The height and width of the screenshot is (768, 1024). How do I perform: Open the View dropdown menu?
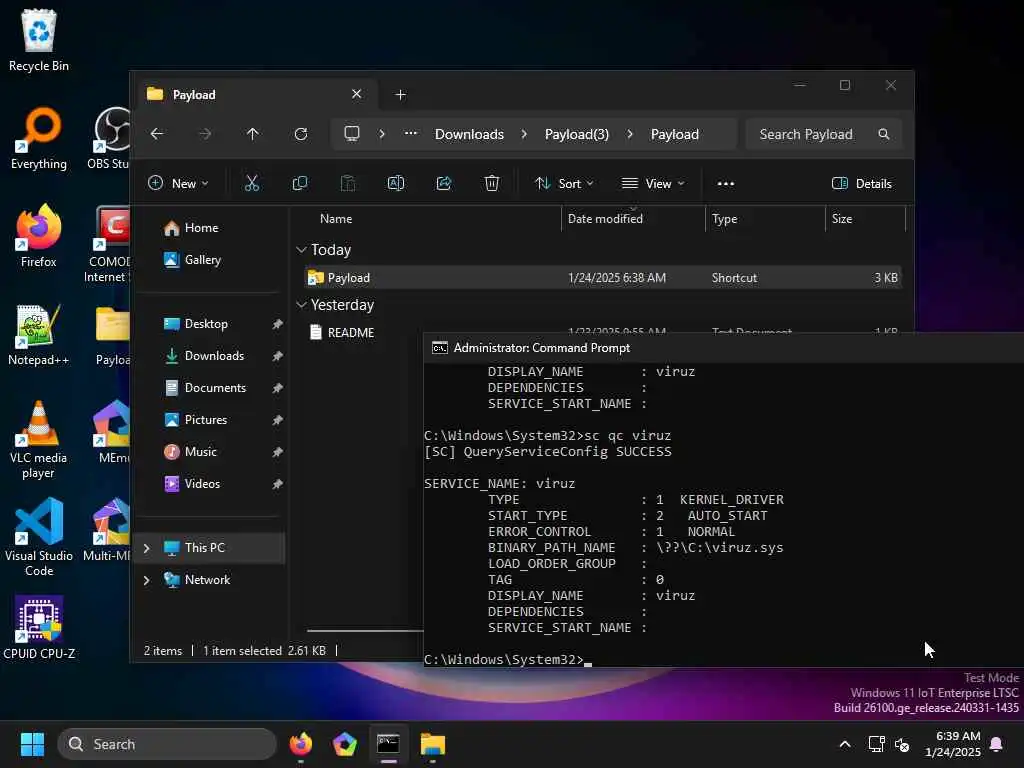pos(653,184)
